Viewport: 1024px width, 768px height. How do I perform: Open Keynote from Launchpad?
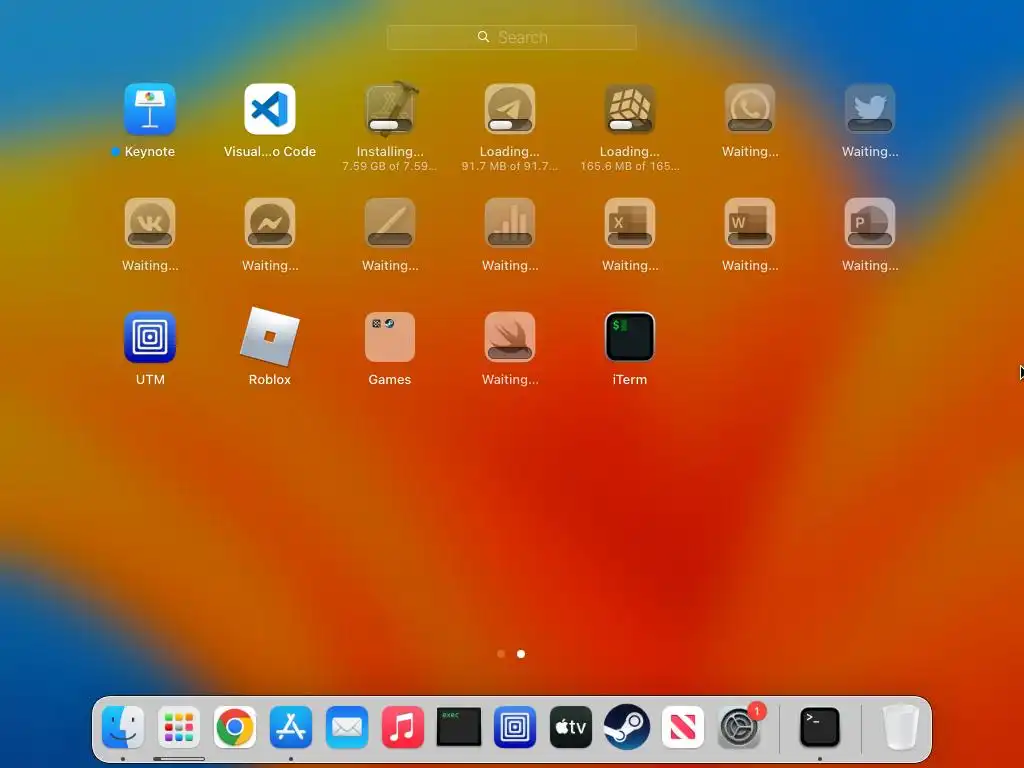point(150,109)
